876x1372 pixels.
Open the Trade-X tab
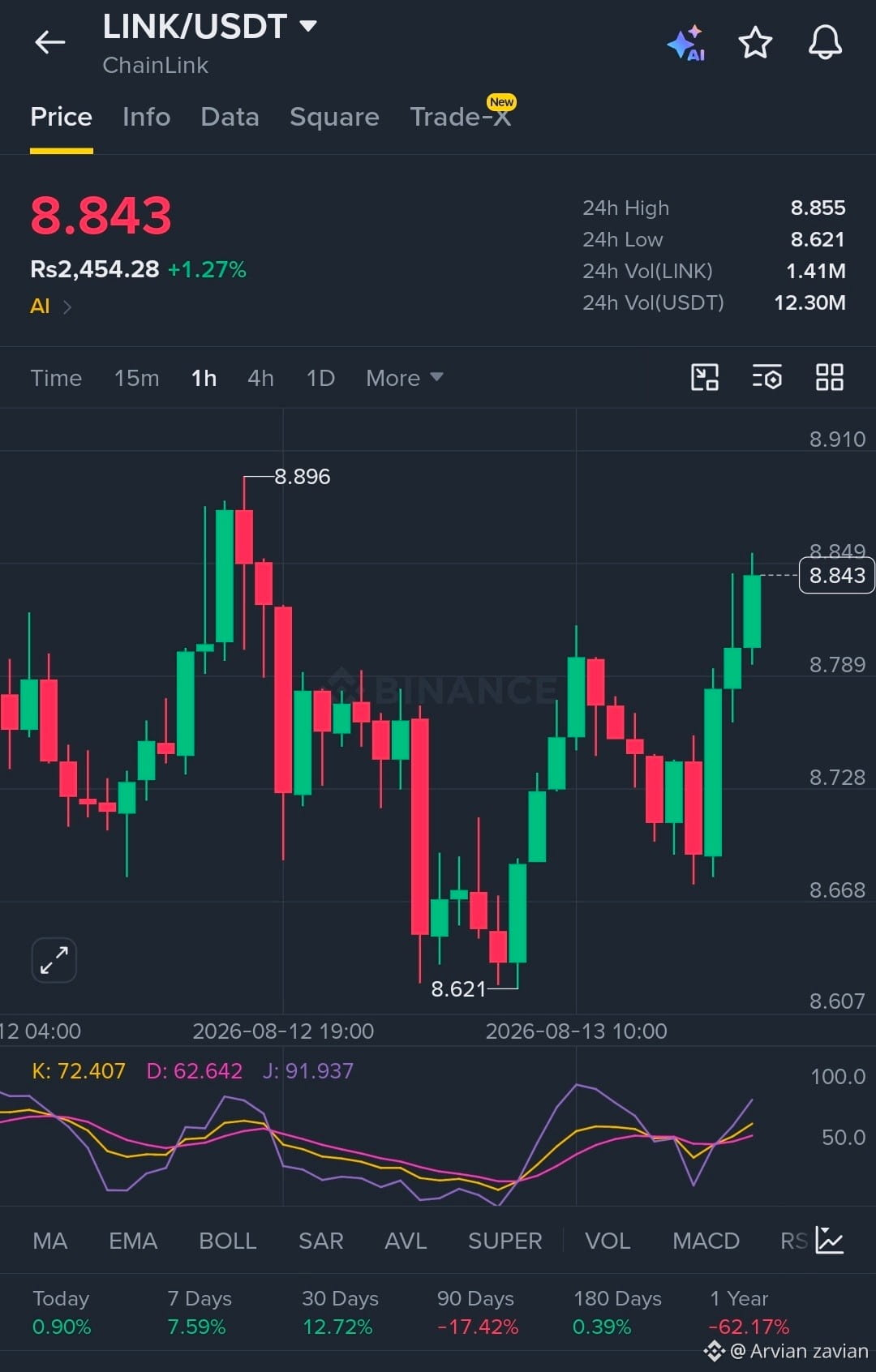click(x=461, y=117)
